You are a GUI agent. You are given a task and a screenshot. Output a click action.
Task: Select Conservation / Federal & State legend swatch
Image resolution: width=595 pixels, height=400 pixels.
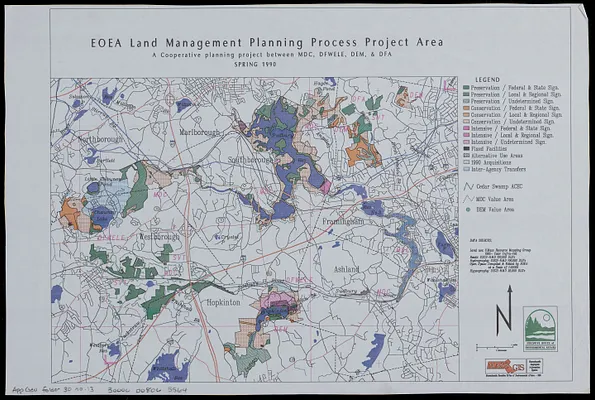click(x=466, y=108)
